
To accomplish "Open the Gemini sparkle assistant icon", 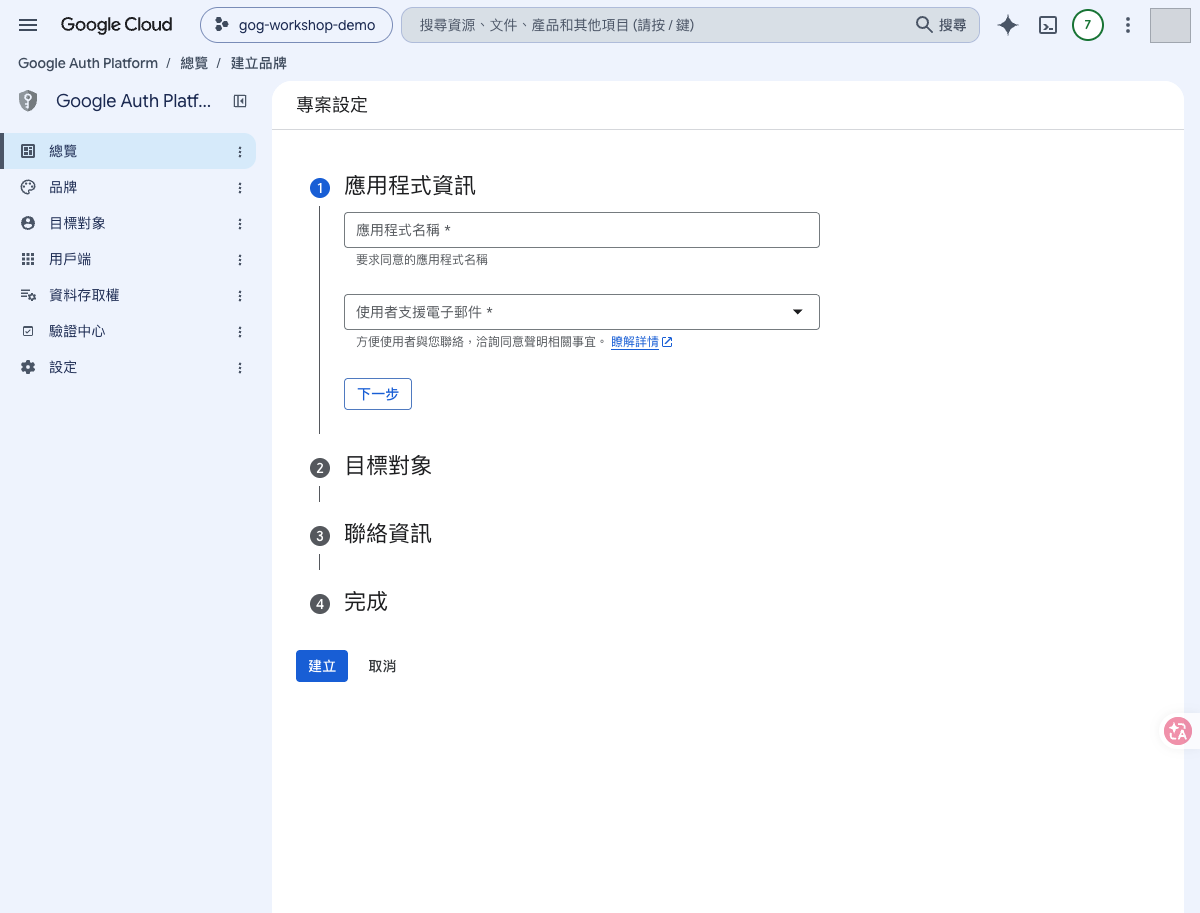I will pos(1008,26).
